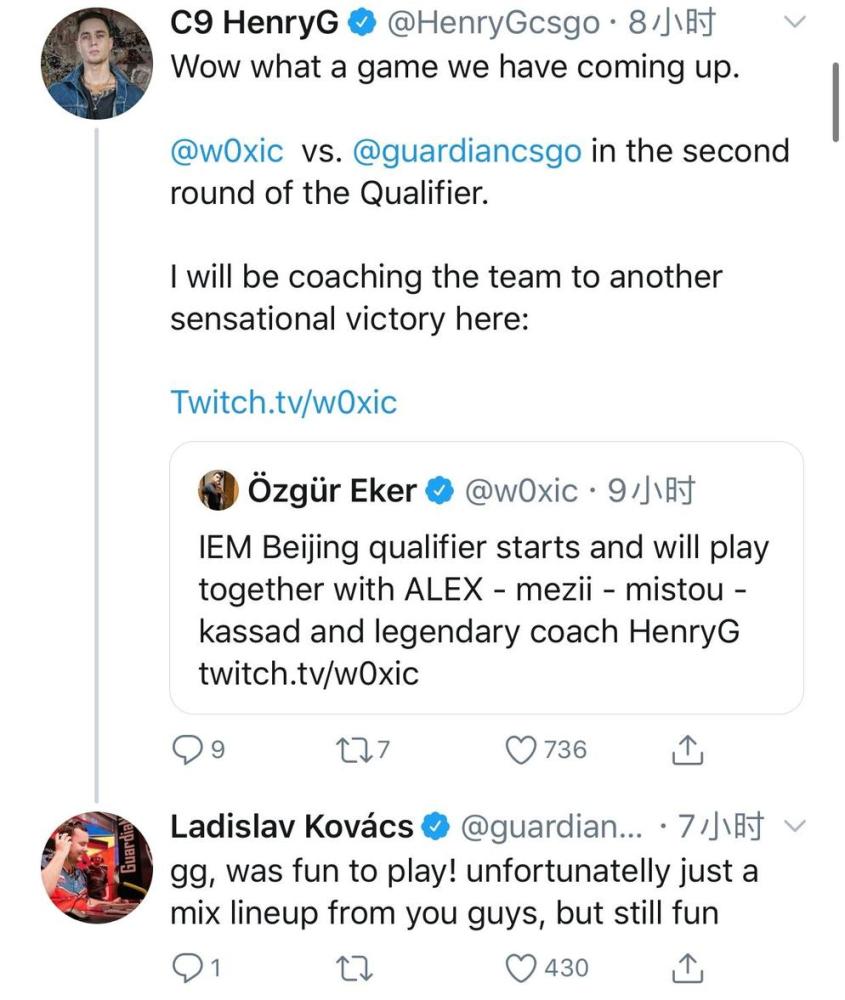The width and height of the screenshot is (845, 1000).
Task: Click the Ladislav Kovács display name
Action: tap(291, 826)
